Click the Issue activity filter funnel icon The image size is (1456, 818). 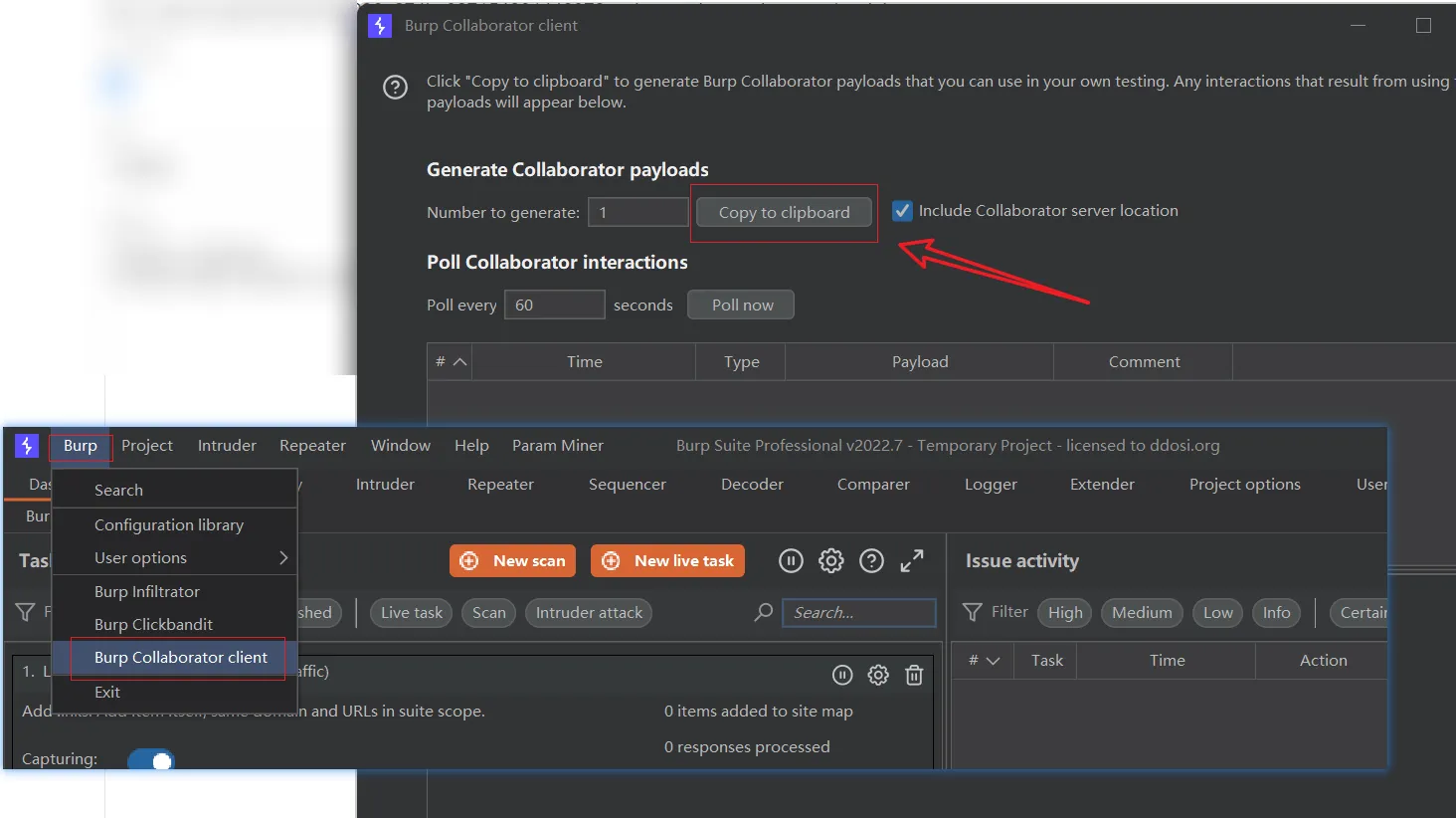click(x=973, y=612)
